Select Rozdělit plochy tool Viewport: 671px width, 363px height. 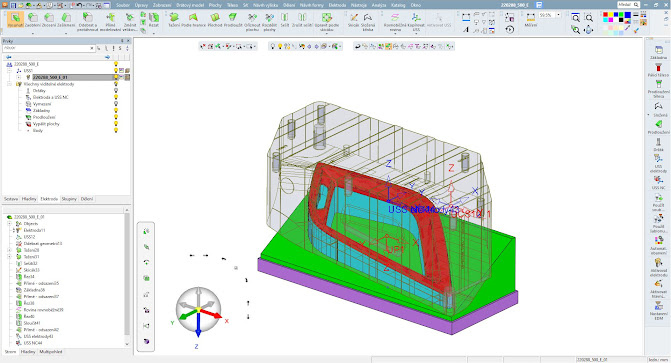270,21
